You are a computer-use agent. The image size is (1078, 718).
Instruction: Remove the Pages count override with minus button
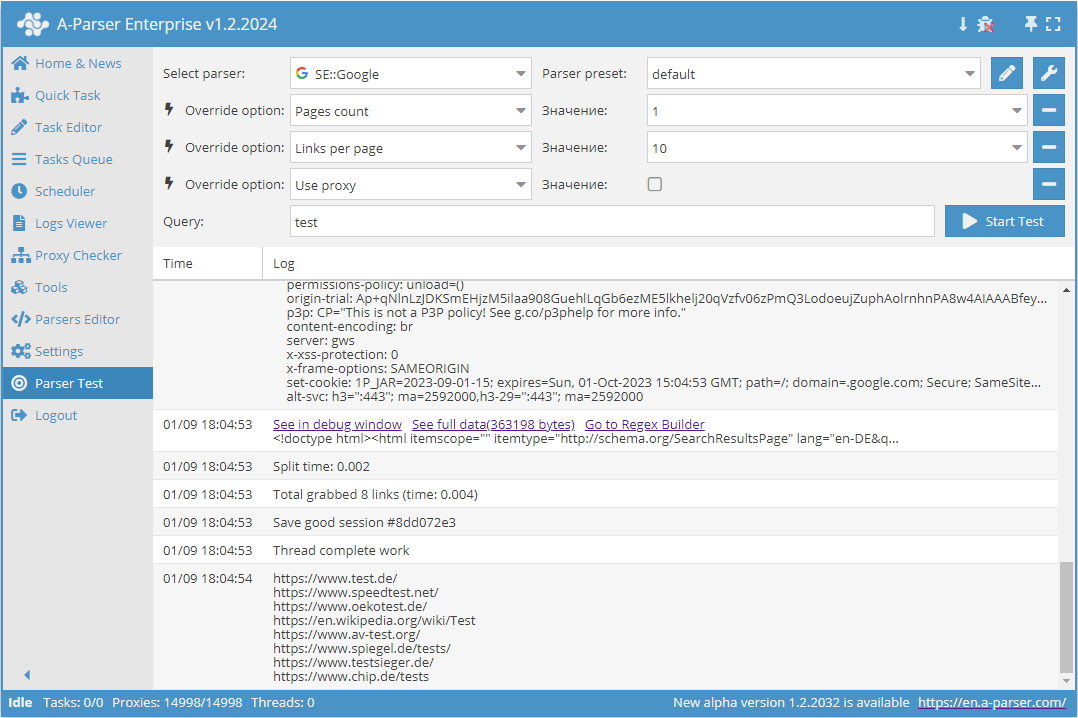[x=1048, y=110]
